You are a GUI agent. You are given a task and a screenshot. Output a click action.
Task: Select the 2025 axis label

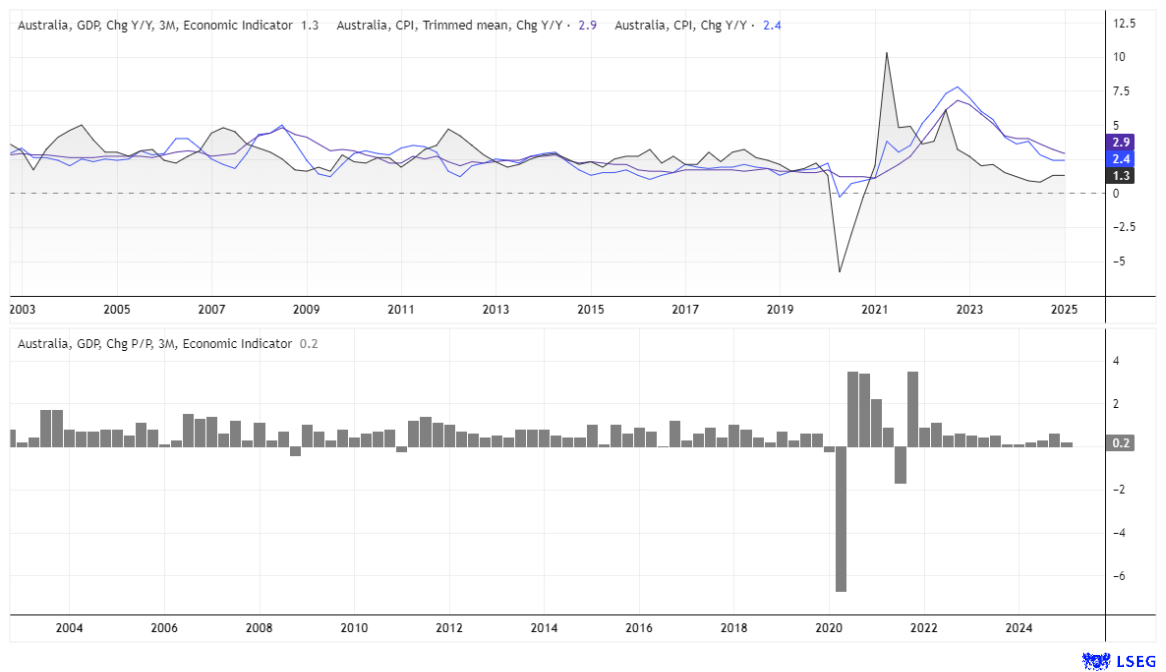coord(1064,310)
